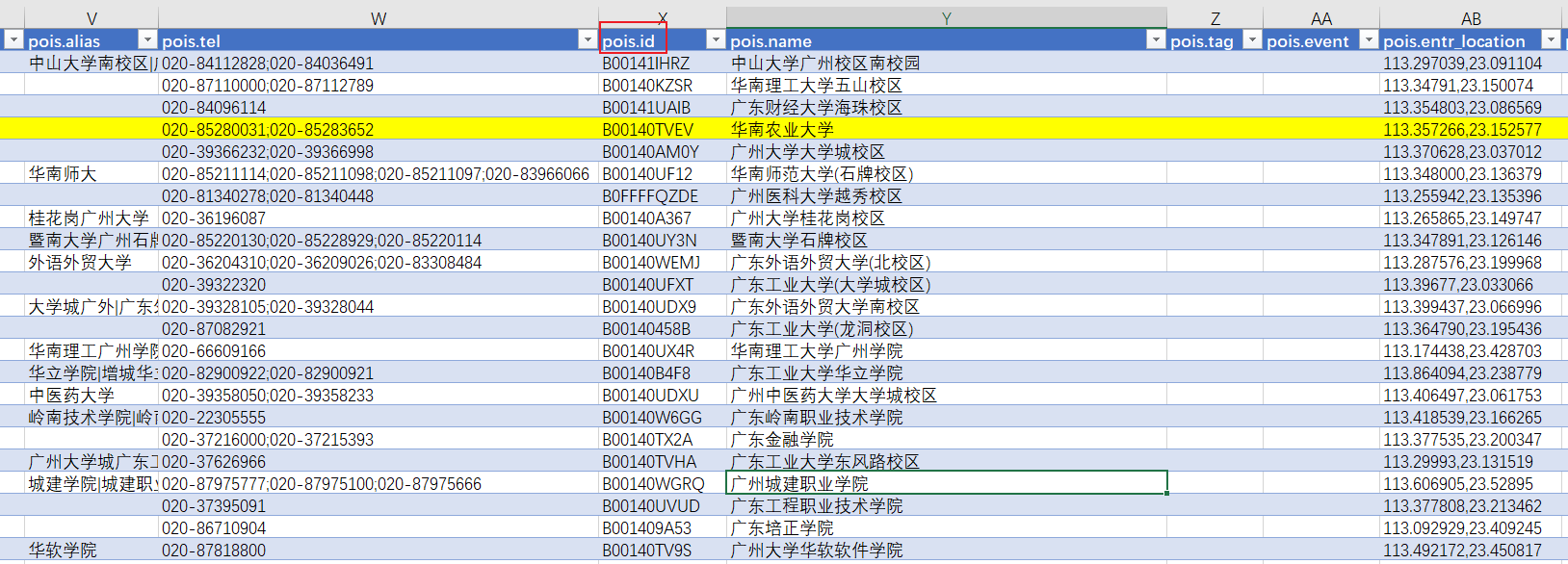Select alias cell 华软学院
1568x564 pixels.
(91, 550)
